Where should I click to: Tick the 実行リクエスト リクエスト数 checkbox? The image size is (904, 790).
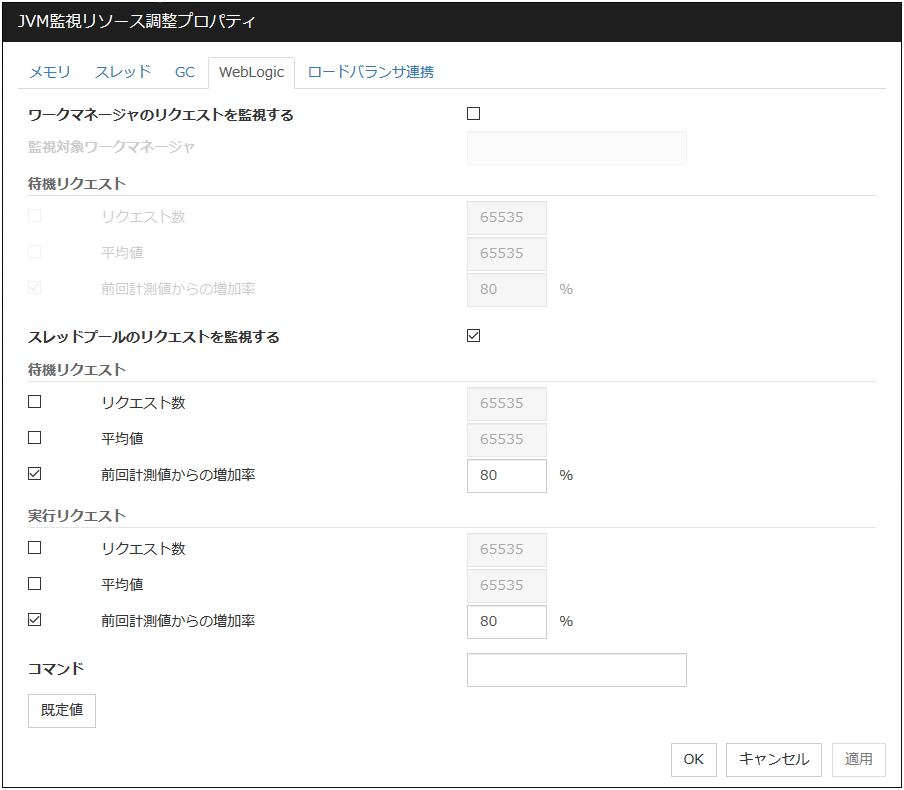pos(35,548)
